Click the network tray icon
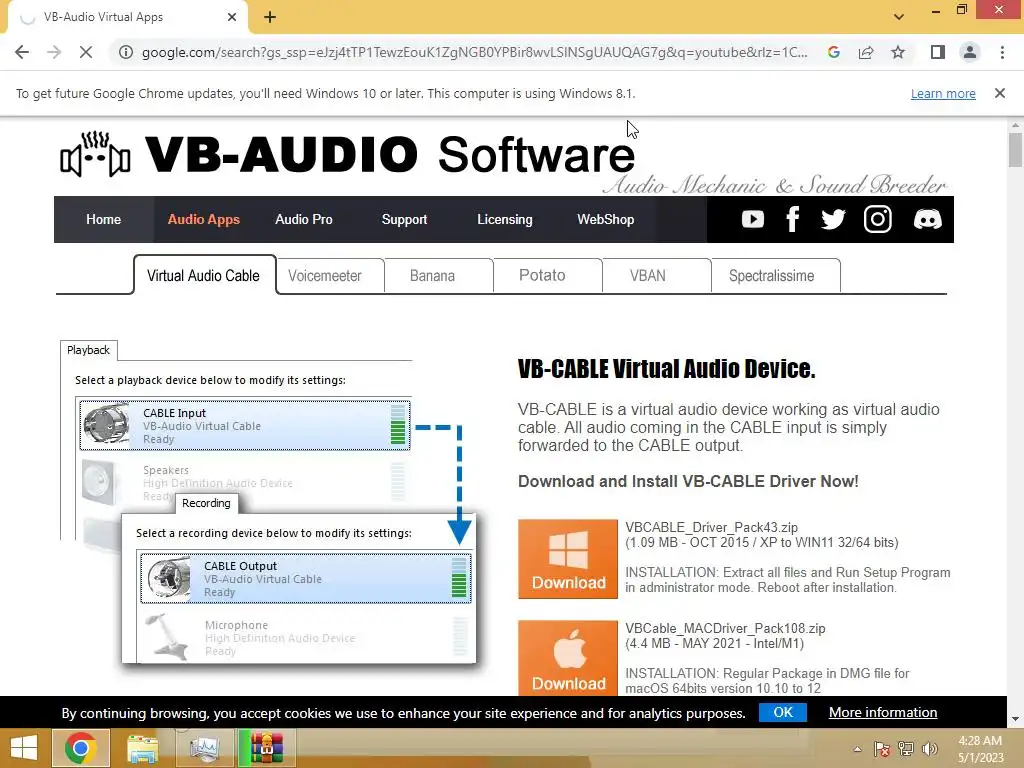This screenshot has width=1024, height=768. tap(906, 749)
